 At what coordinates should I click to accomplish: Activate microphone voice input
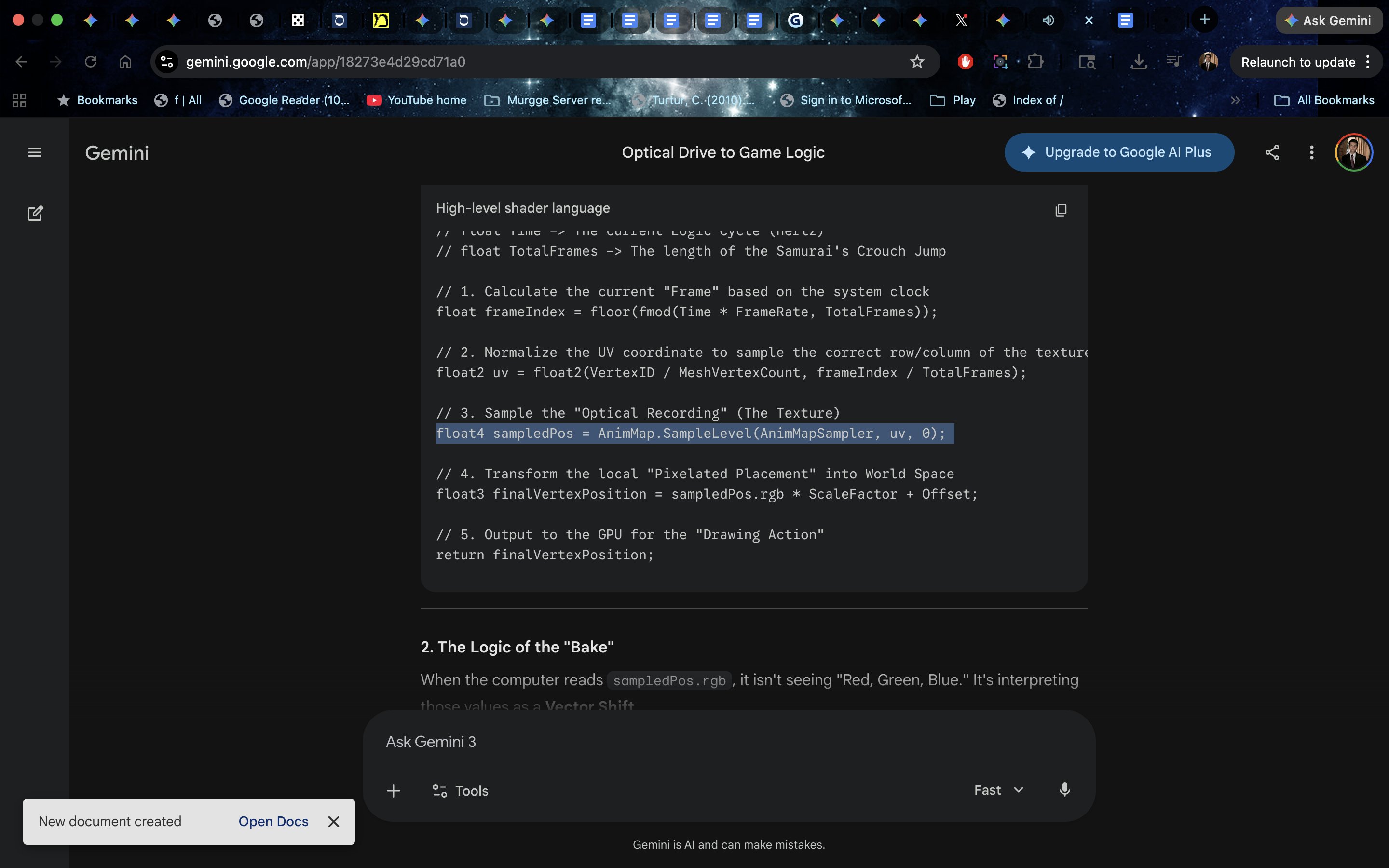1064,789
